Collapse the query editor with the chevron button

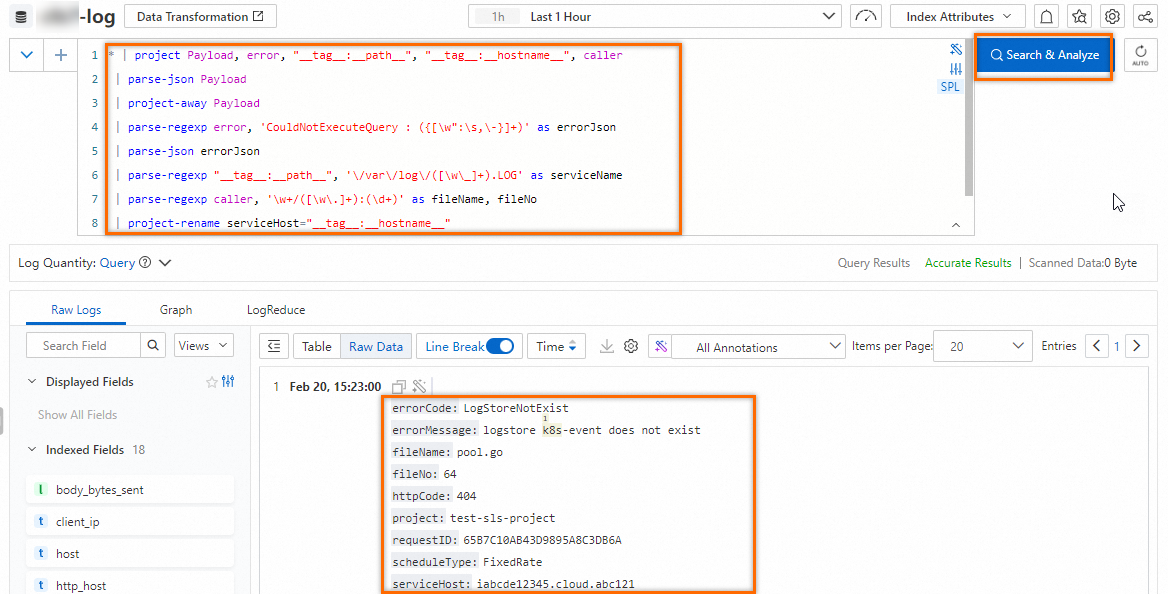click(27, 55)
